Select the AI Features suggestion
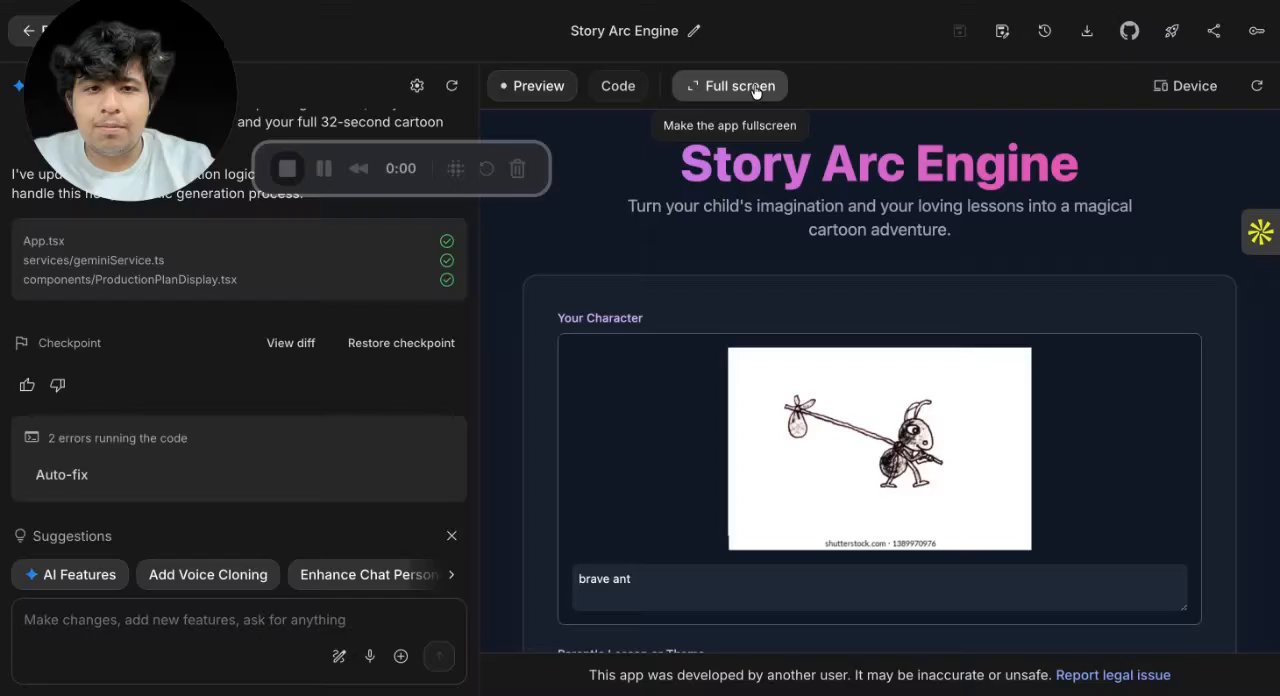 [70, 574]
